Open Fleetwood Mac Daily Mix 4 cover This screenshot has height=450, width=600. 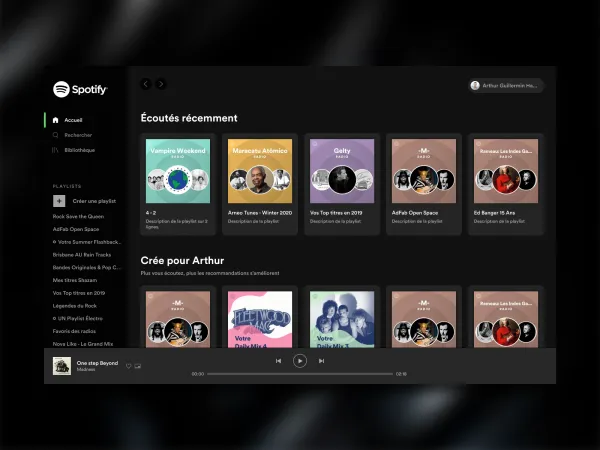pyautogui.click(x=260, y=319)
